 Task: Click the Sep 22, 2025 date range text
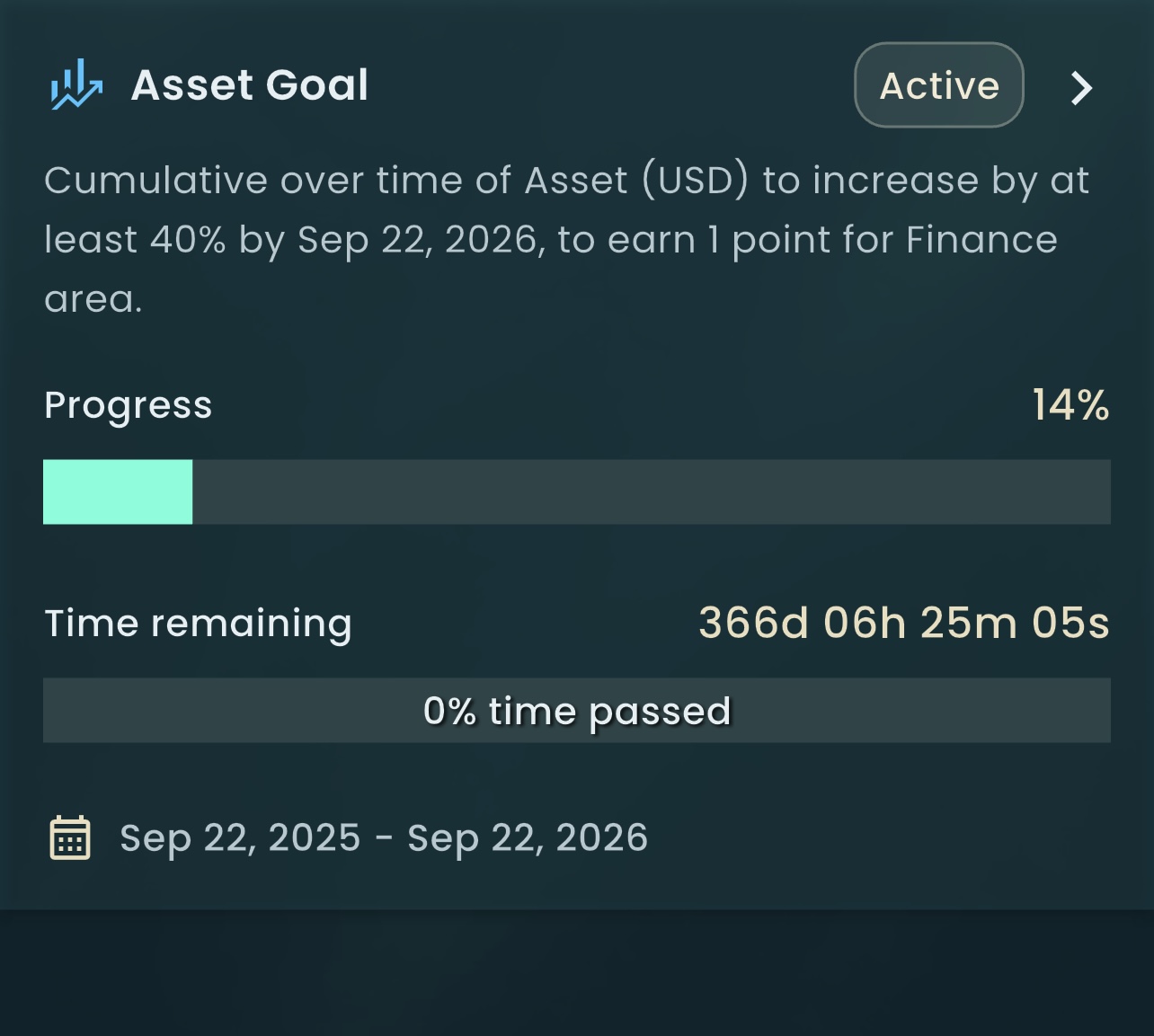240,837
